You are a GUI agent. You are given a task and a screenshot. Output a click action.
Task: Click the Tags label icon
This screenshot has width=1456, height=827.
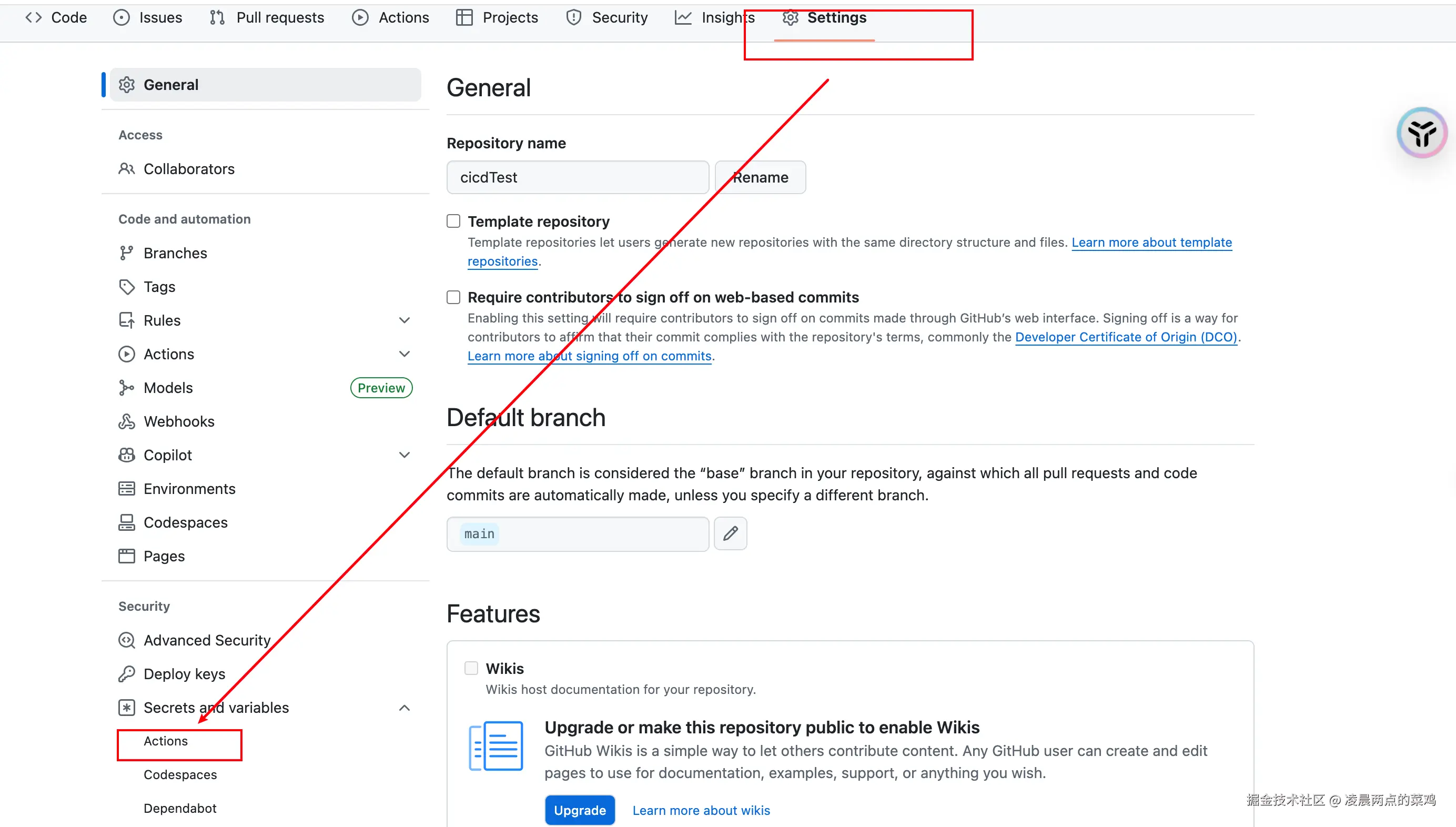tap(126, 286)
